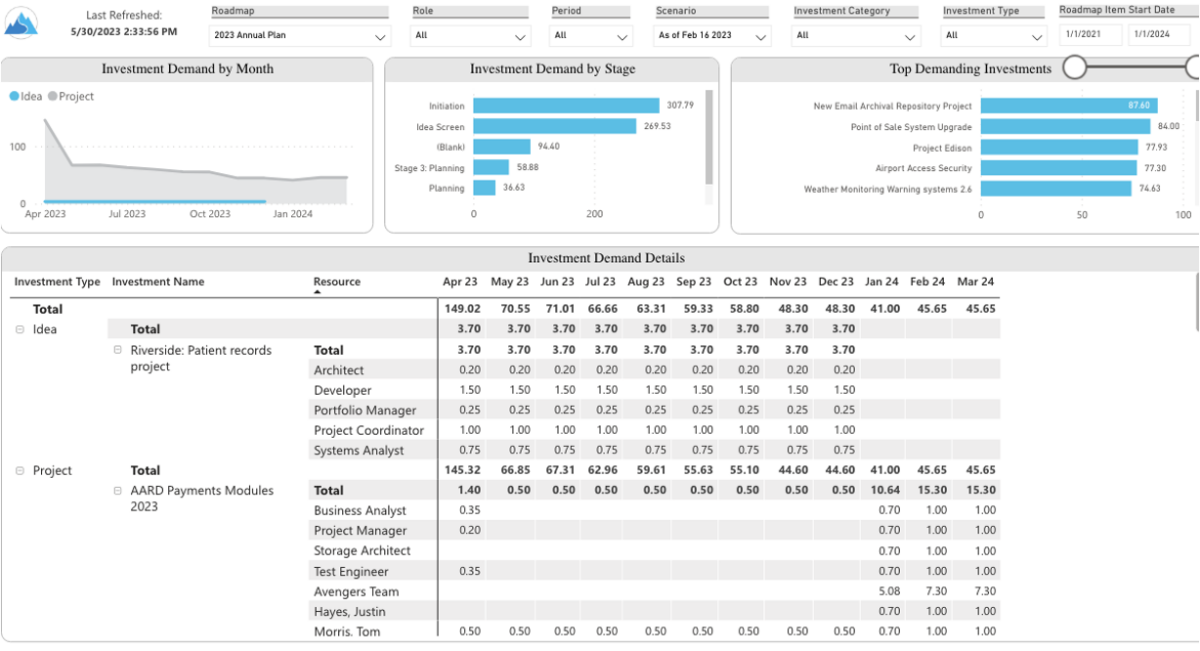Screen dimensions: 1200x651
Task: Open the Scenario dropdown showing As of Feb 16 2023
Action: (712, 34)
